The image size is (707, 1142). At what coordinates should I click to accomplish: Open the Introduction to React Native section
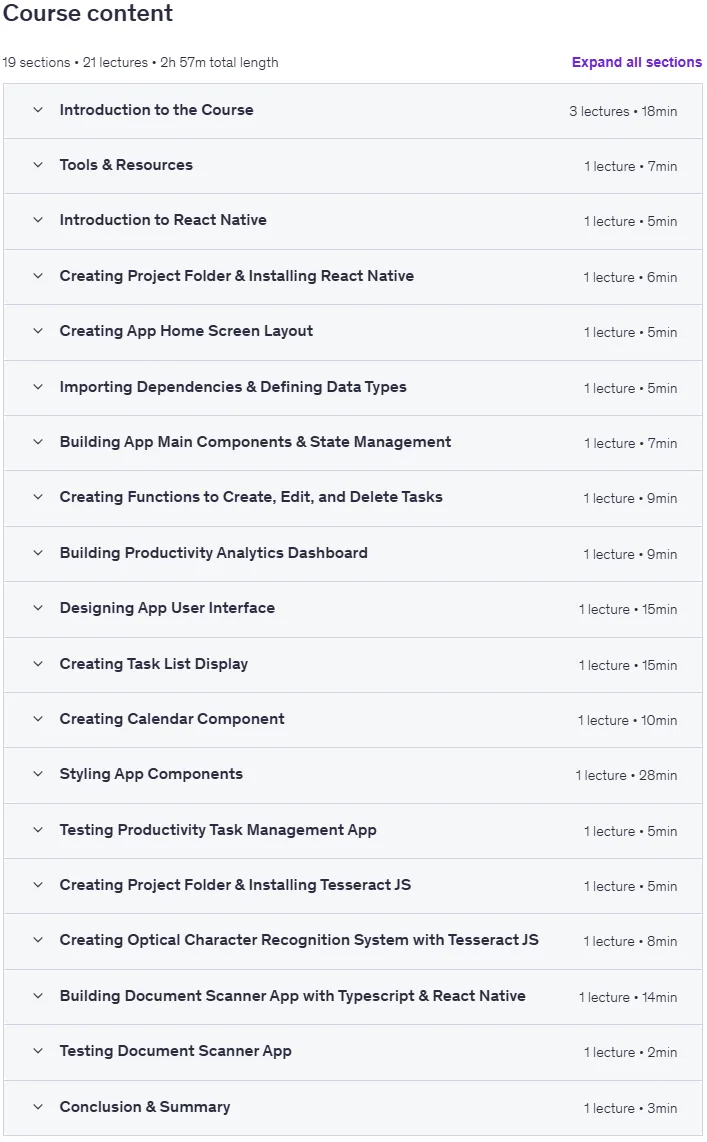click(x=353, y=221)
